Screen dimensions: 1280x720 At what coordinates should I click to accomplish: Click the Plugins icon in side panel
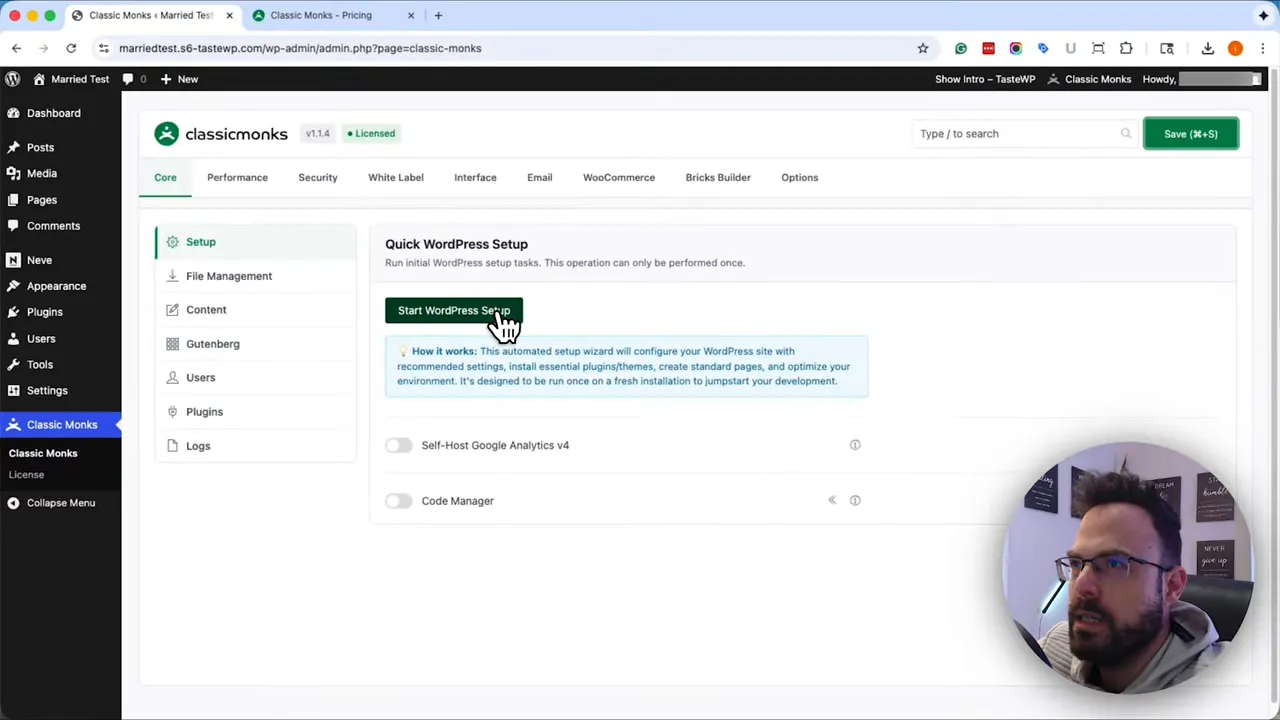[x=173, y=412]
